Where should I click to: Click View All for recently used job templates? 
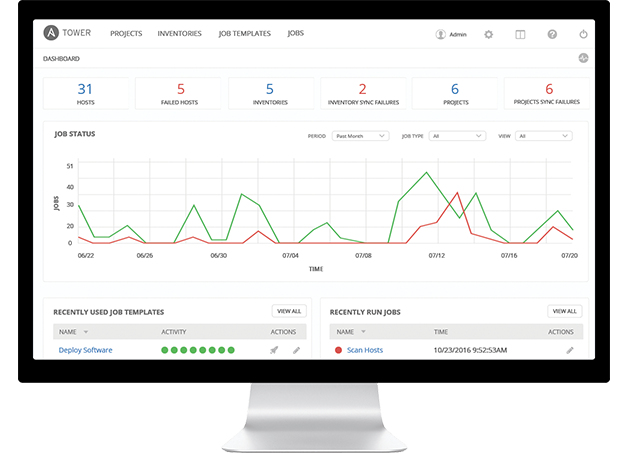click(289, 311)
